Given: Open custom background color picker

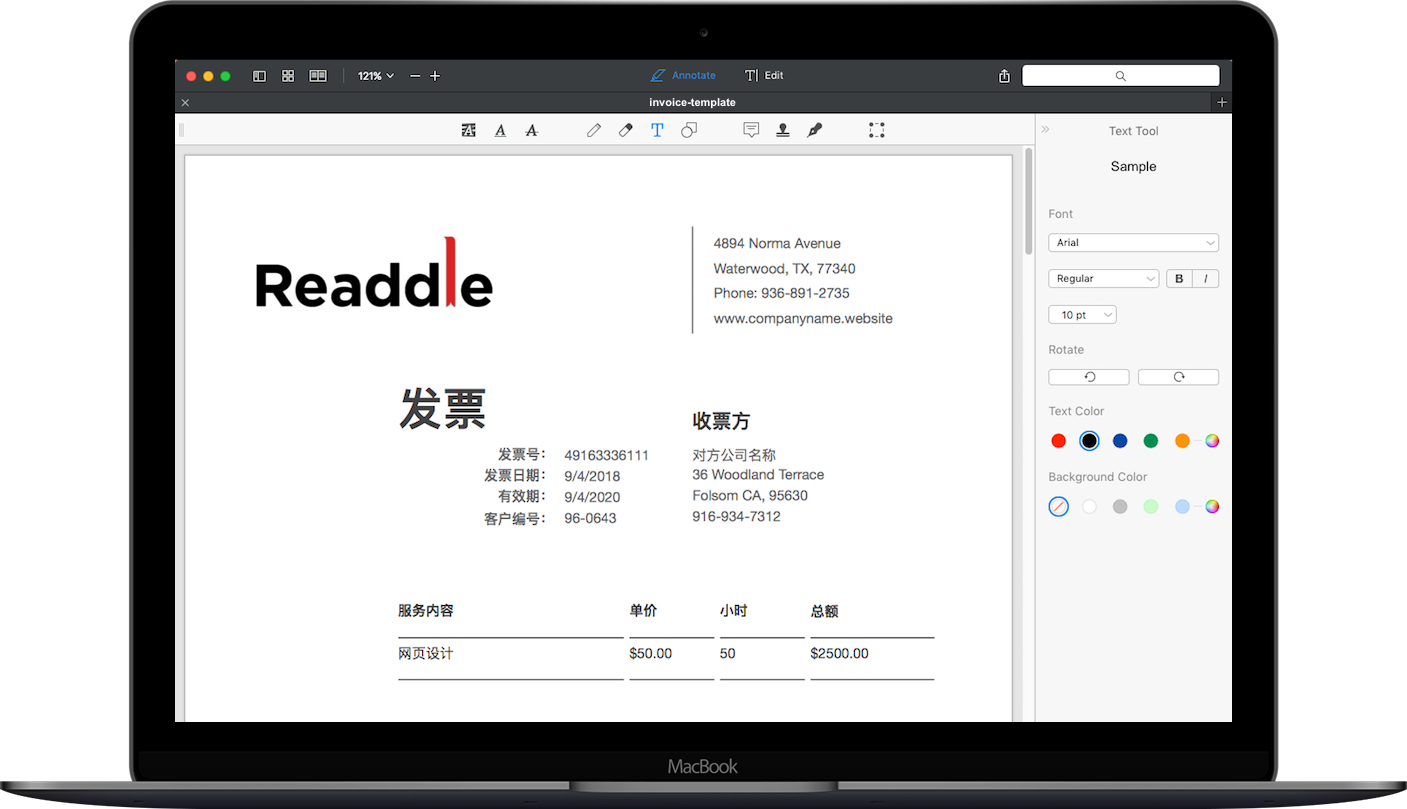Looking at the screenshot, I should pos(1212,507).
